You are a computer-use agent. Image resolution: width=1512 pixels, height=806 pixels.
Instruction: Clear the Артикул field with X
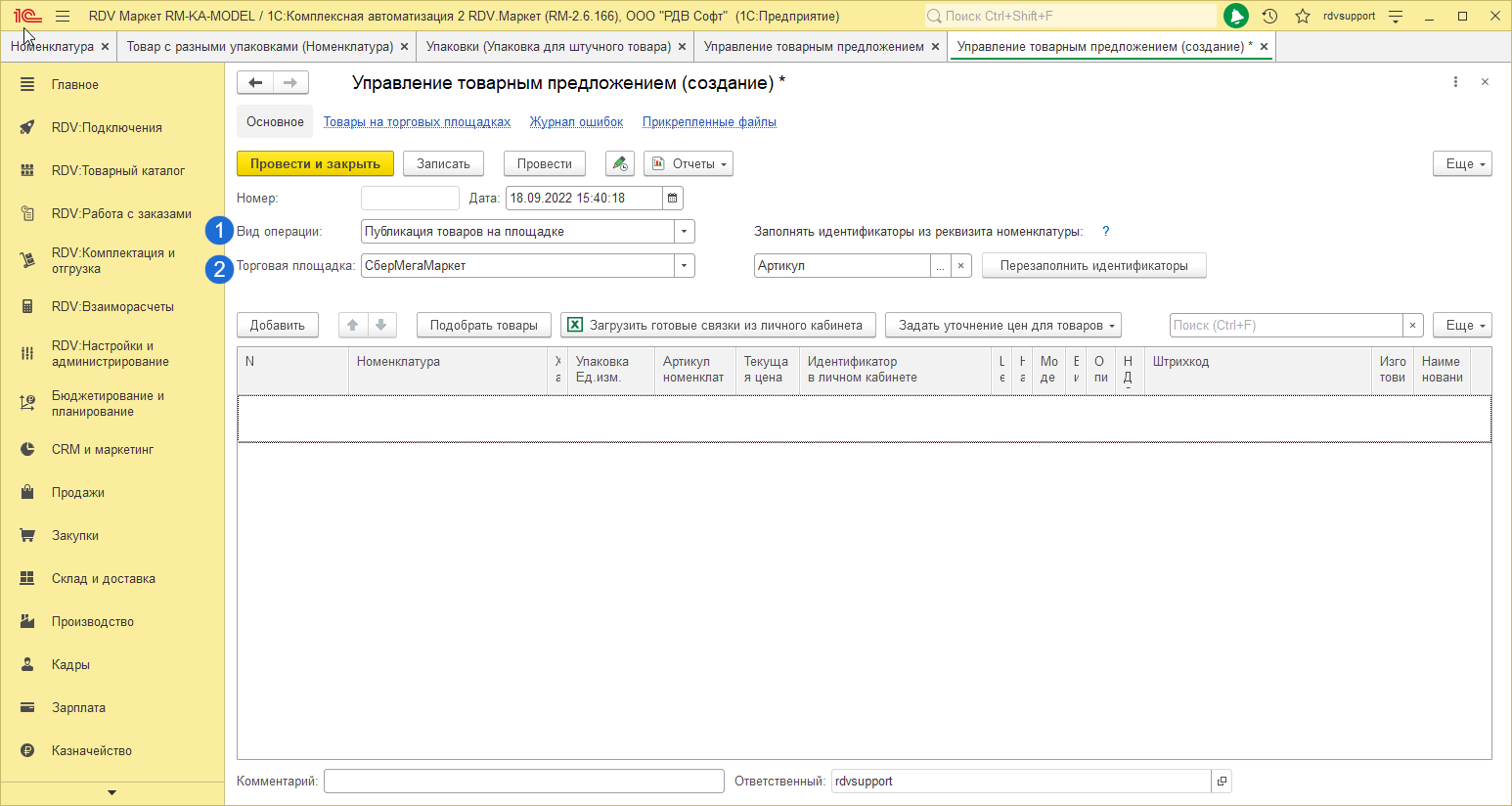(961, 266)
